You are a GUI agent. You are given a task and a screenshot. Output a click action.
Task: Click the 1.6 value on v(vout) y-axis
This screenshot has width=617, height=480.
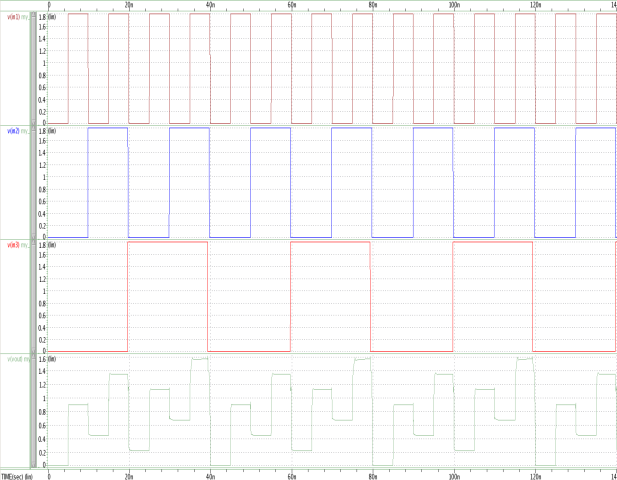[42, 359]
